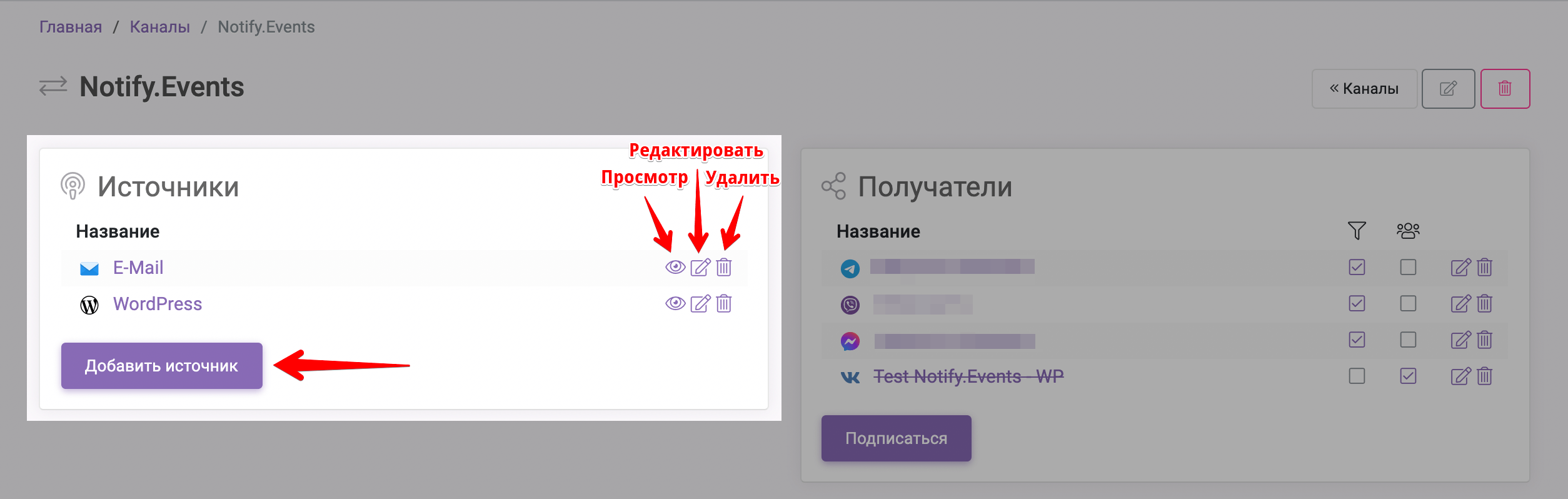This screenshot has width=1568, height=499.
Task: Open Каналы breadcrumb link
Action: (x=160, y=27)
